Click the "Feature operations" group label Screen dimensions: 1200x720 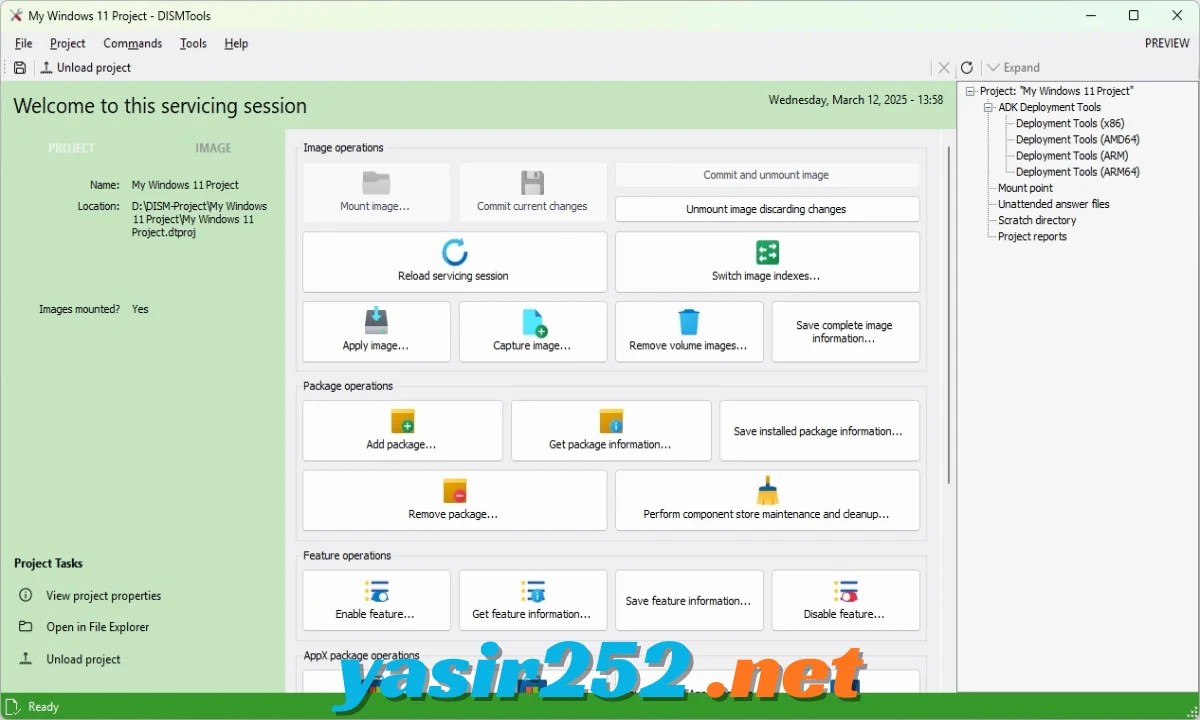[x=347, y=555]
